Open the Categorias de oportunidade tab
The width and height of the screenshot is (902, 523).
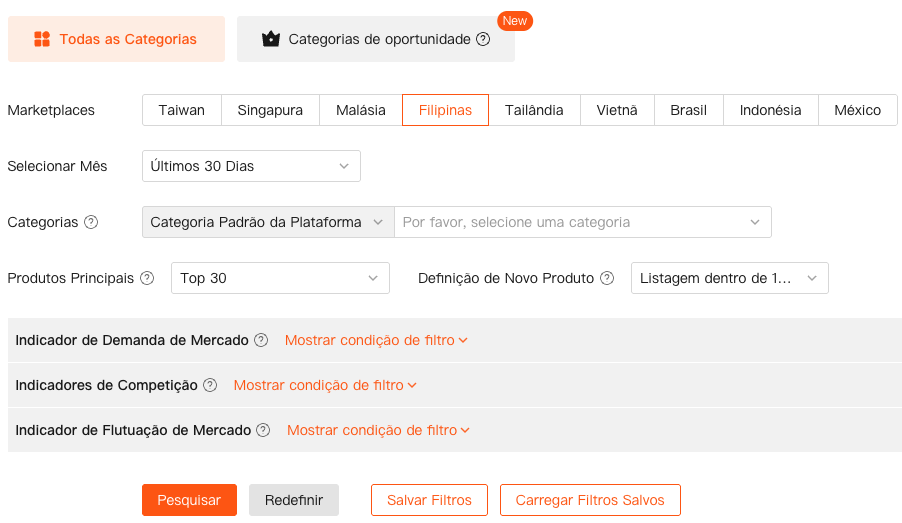(x=375, y=39)
